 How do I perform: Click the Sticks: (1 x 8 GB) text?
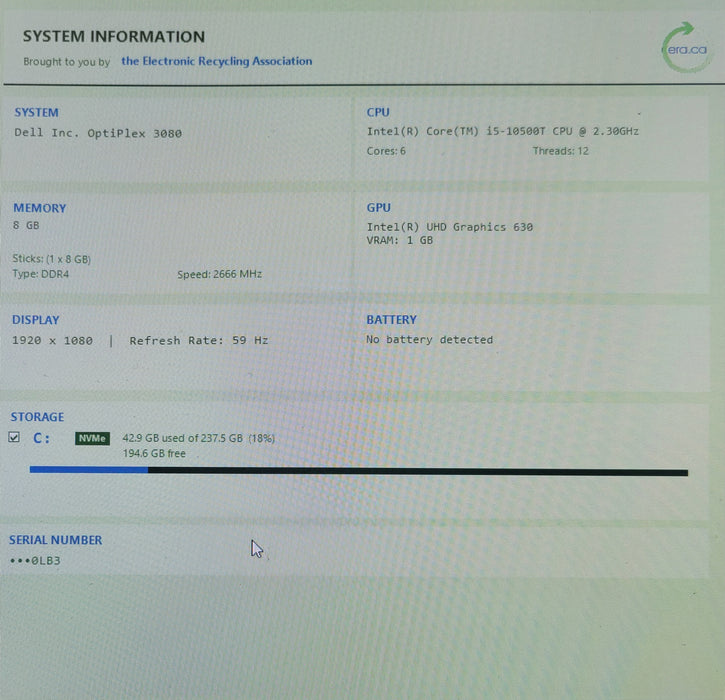(51, 259)
